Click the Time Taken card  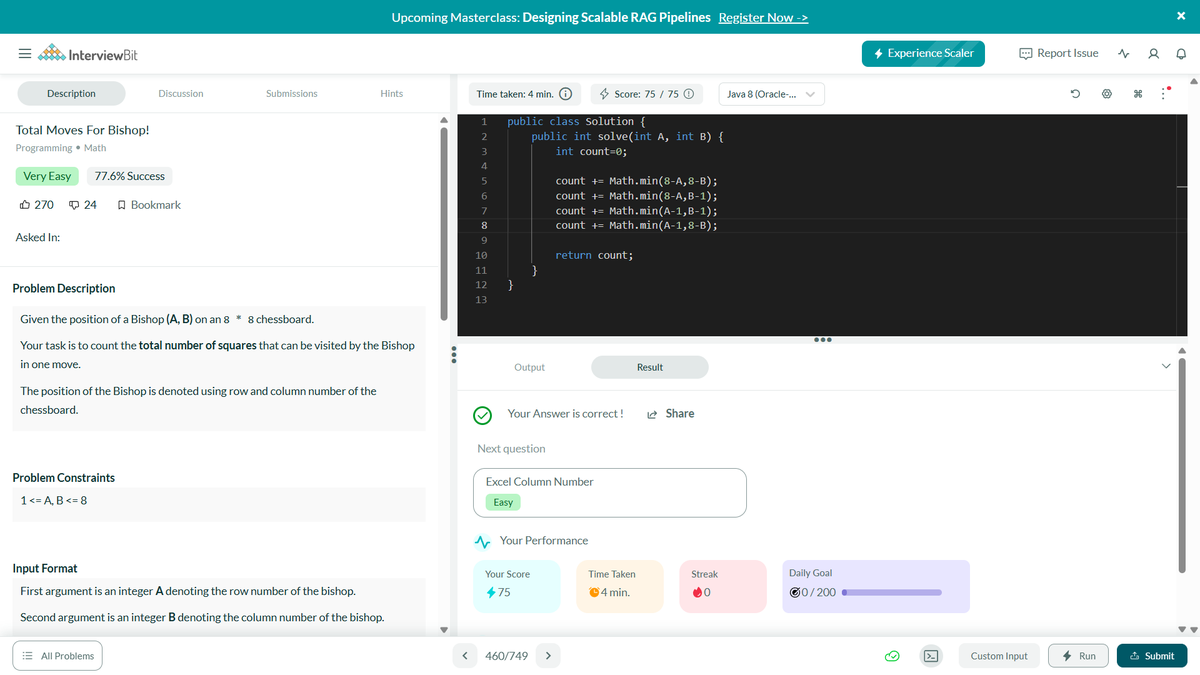click(620, 586)
